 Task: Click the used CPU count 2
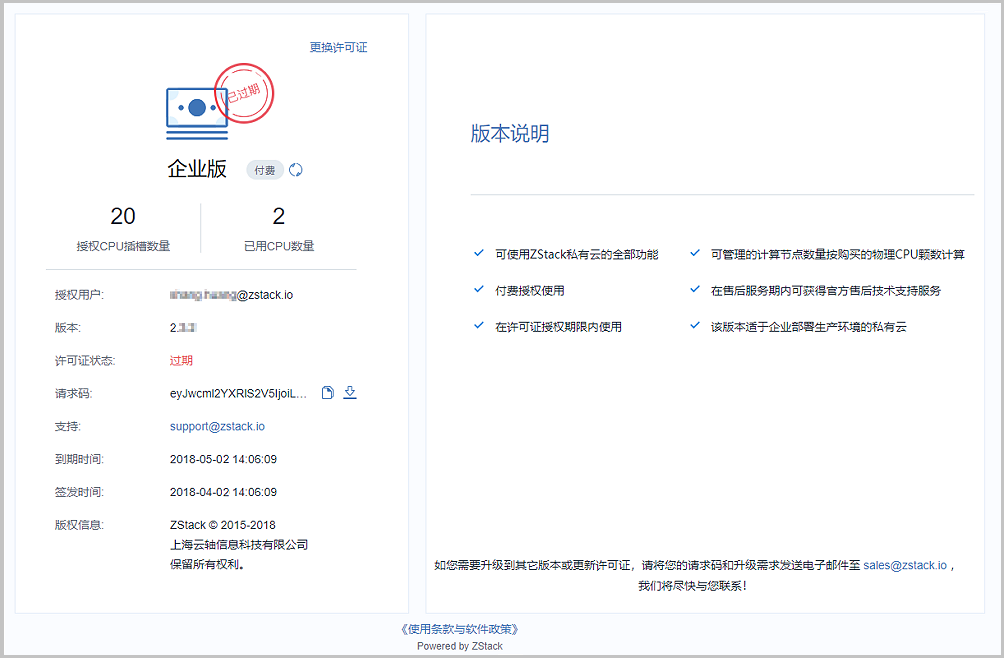click(279, 216)
